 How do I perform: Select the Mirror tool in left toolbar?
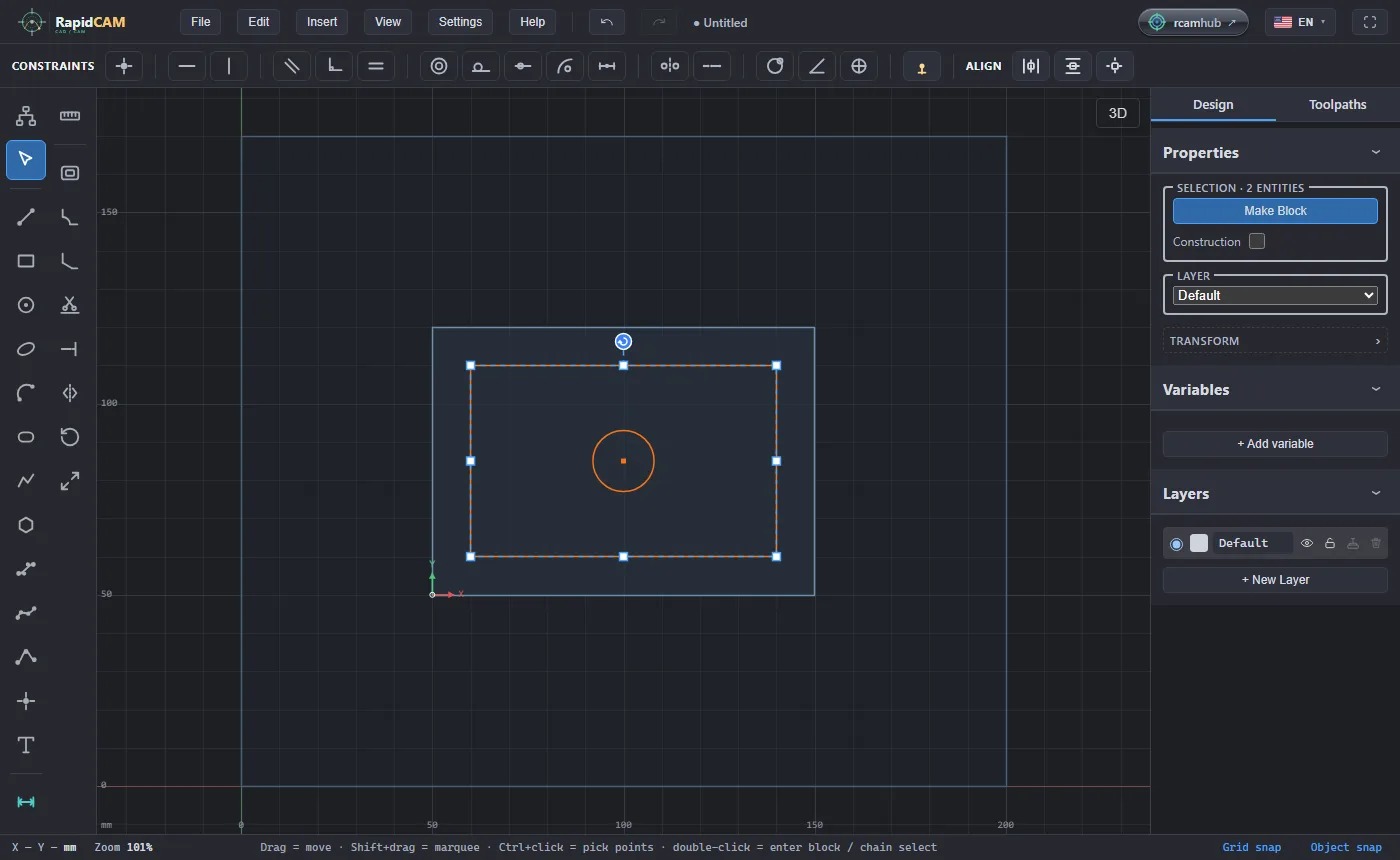[x=70, y=393]
